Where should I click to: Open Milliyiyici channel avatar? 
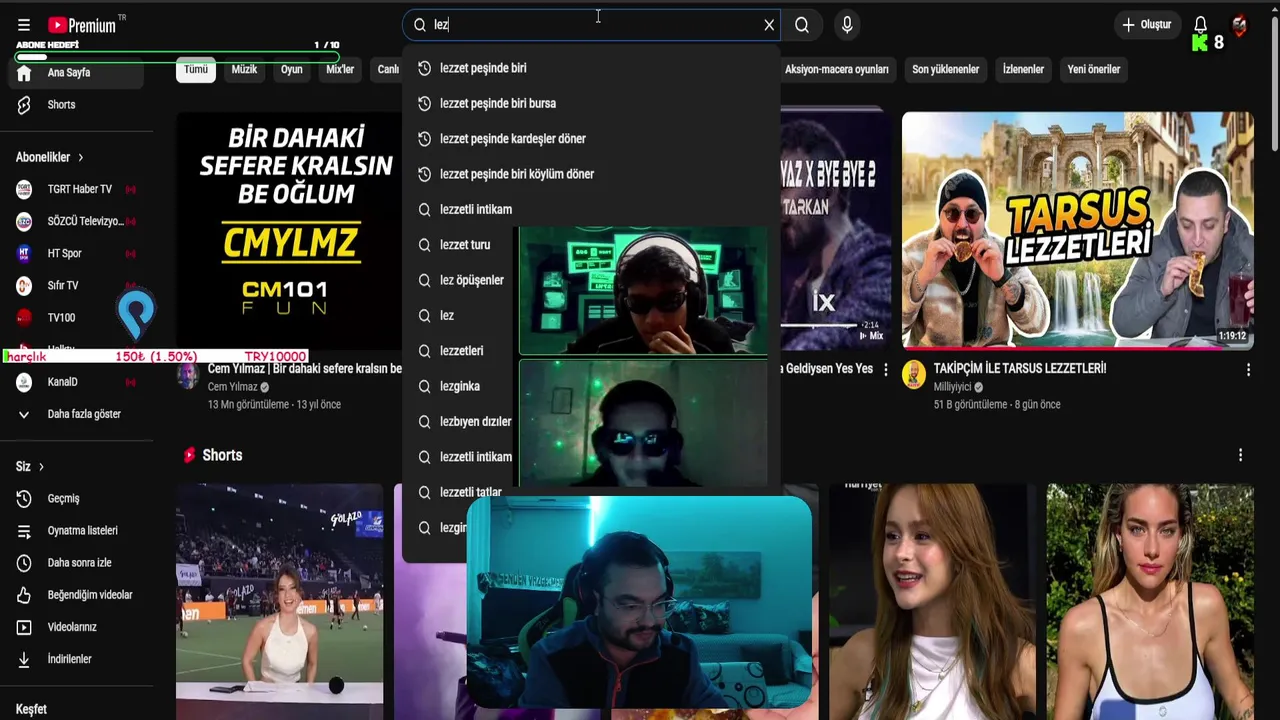point(914,375)
